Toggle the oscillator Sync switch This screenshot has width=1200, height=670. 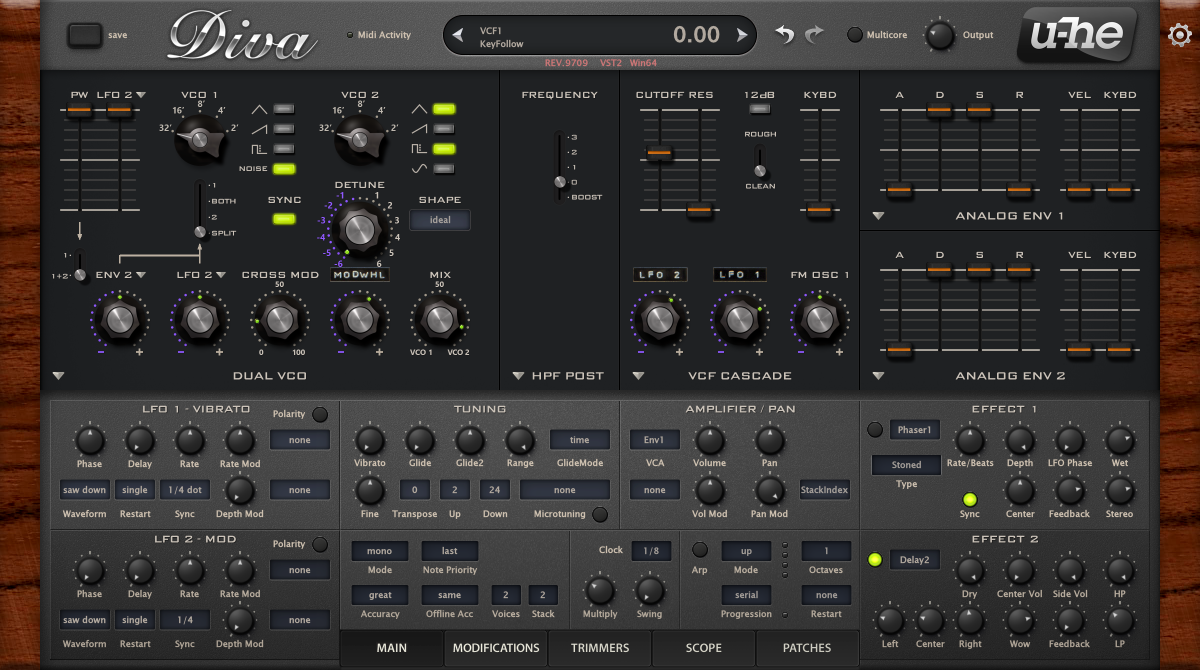pos(284,219)
